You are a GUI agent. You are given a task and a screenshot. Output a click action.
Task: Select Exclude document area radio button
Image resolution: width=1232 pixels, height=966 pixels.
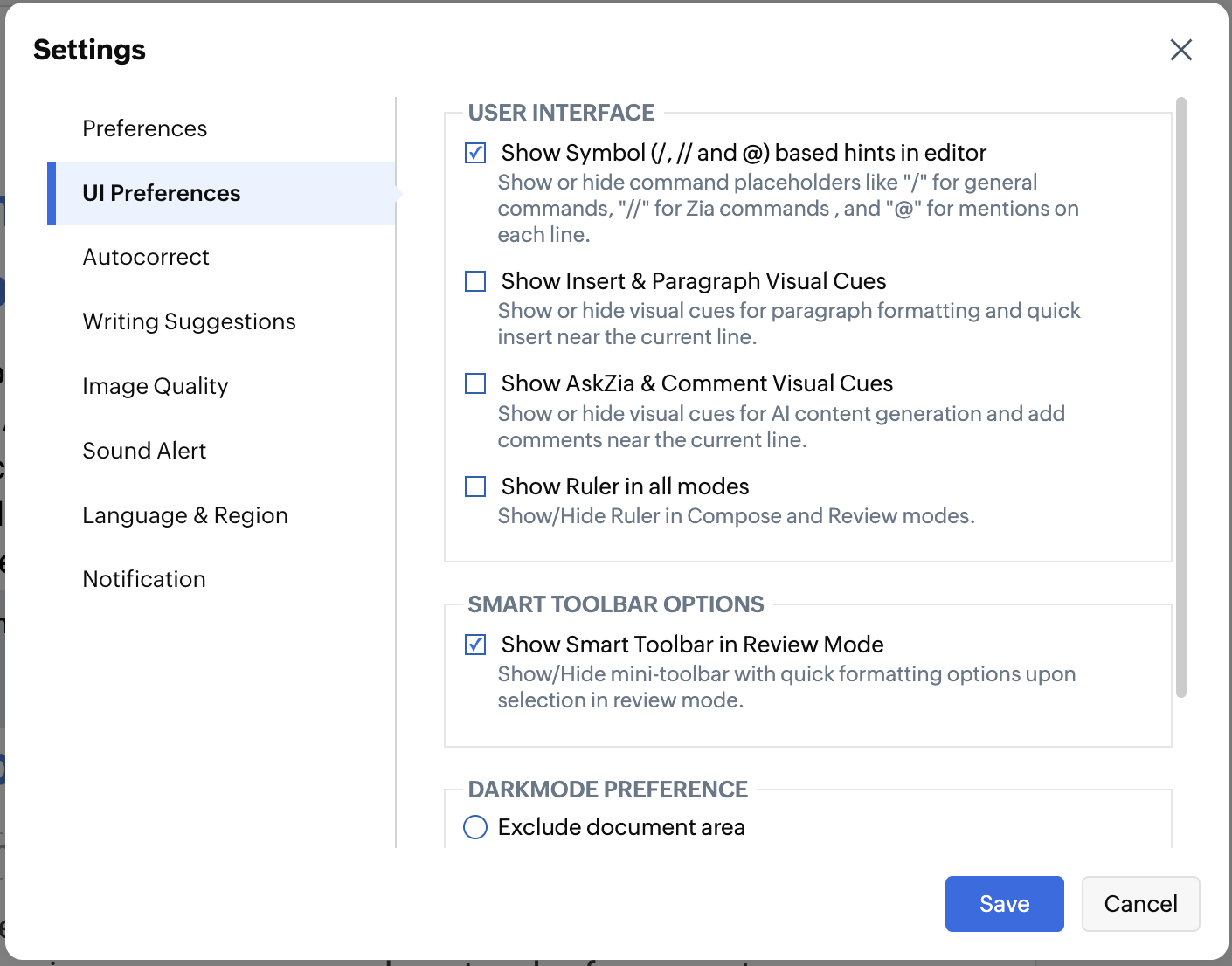point(475,827)
